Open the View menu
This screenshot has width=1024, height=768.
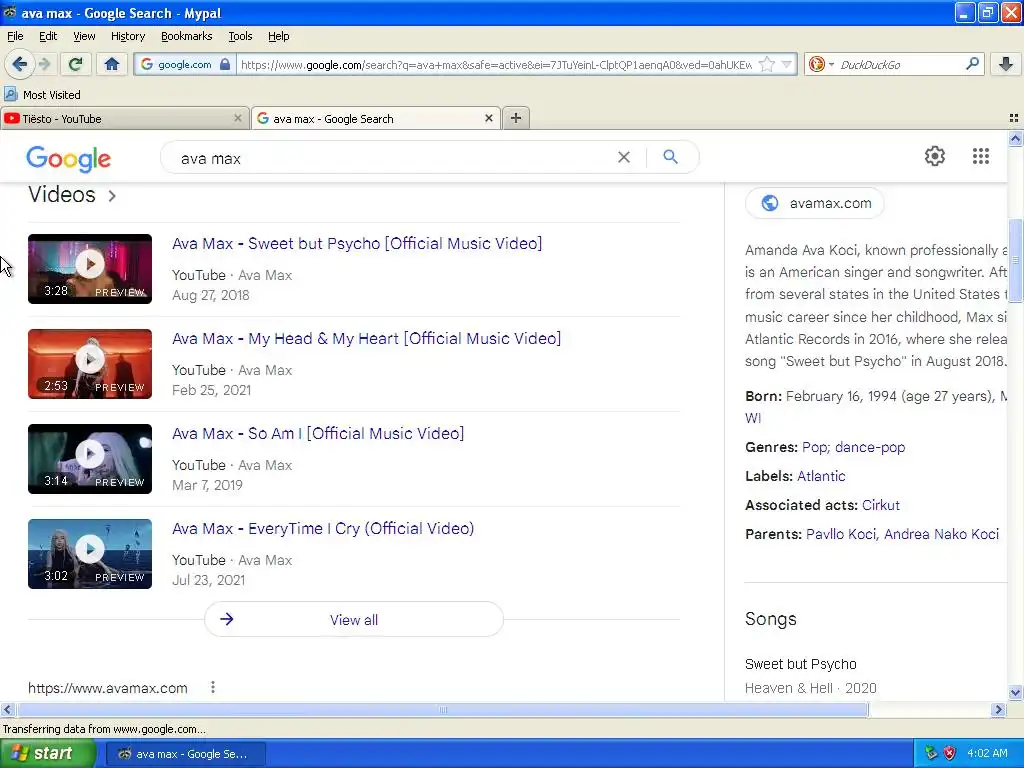click(x=84, y=36)
